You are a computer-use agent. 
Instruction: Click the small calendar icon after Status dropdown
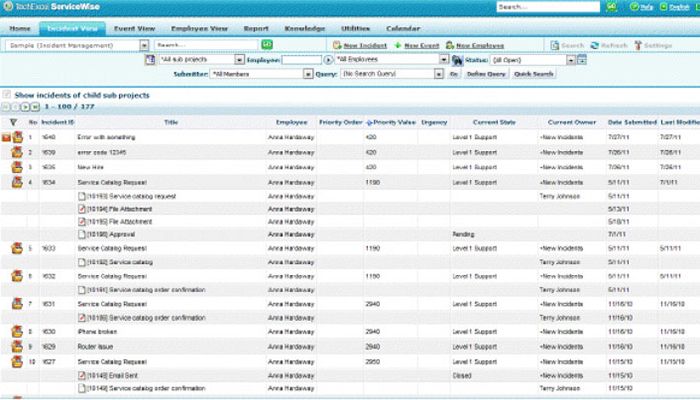point(581,59)
